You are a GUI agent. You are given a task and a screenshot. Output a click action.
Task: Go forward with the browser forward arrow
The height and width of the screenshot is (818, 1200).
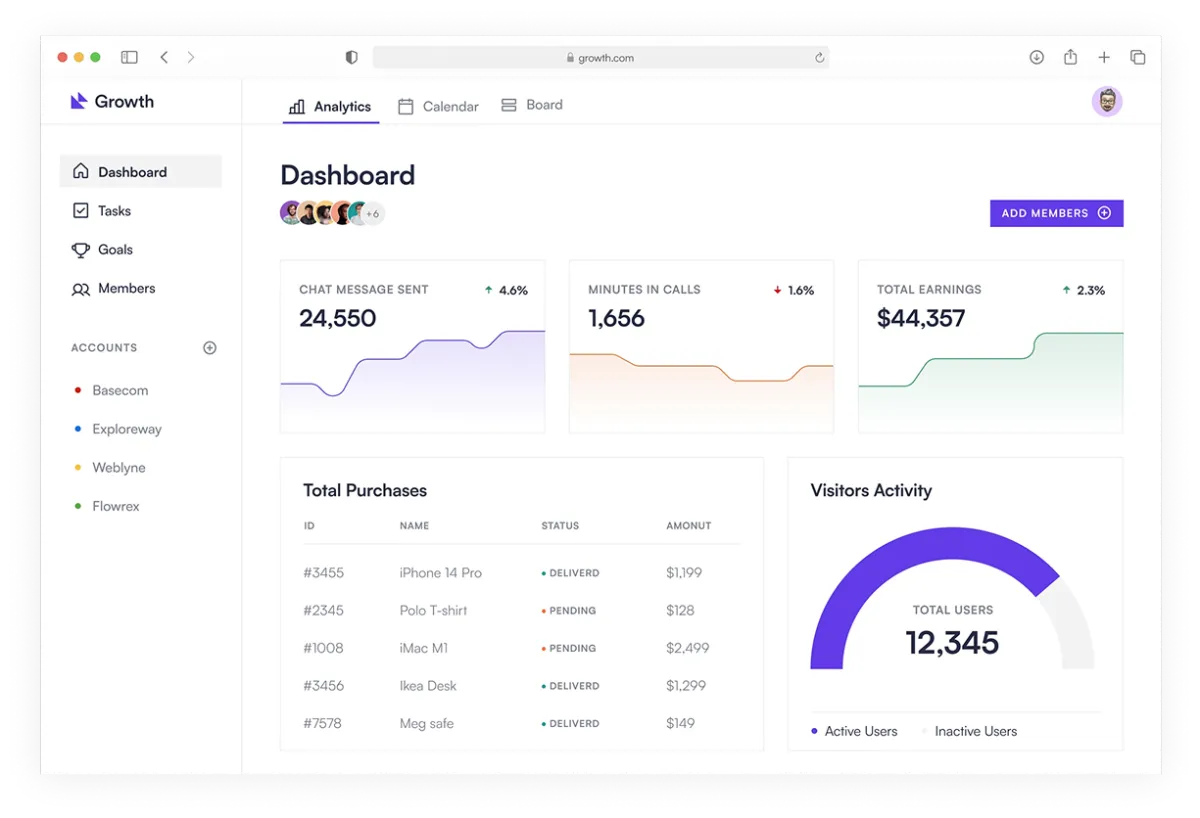click(191, 57)
